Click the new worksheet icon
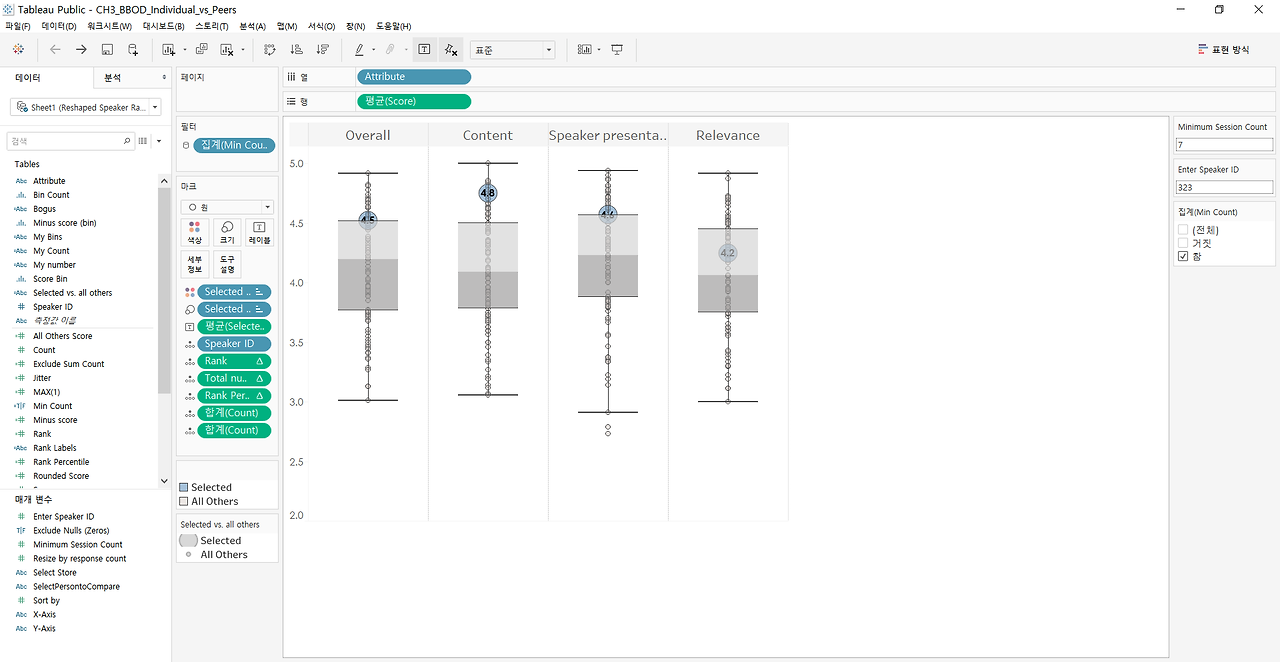The height and width of the screenshot is (662, 1280). pos(168,49)
